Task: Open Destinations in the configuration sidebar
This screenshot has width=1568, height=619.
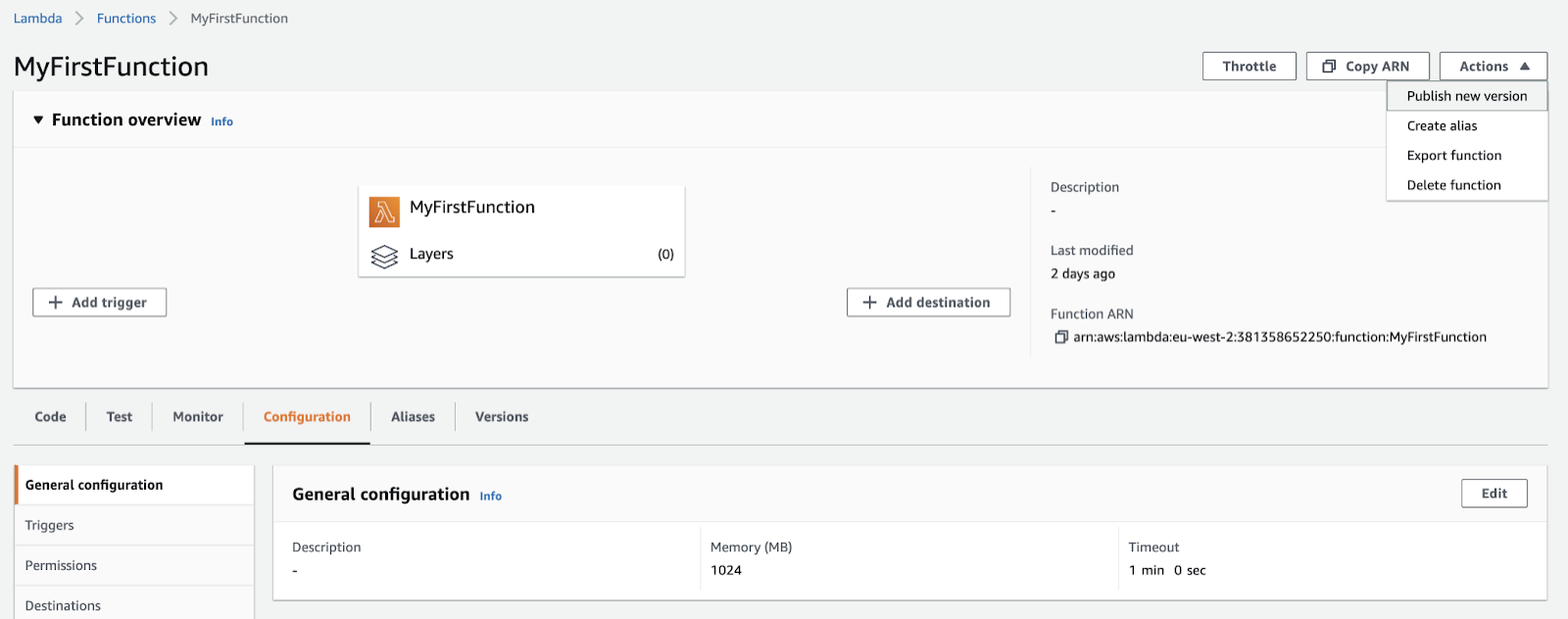Action: tap(134, 605)
